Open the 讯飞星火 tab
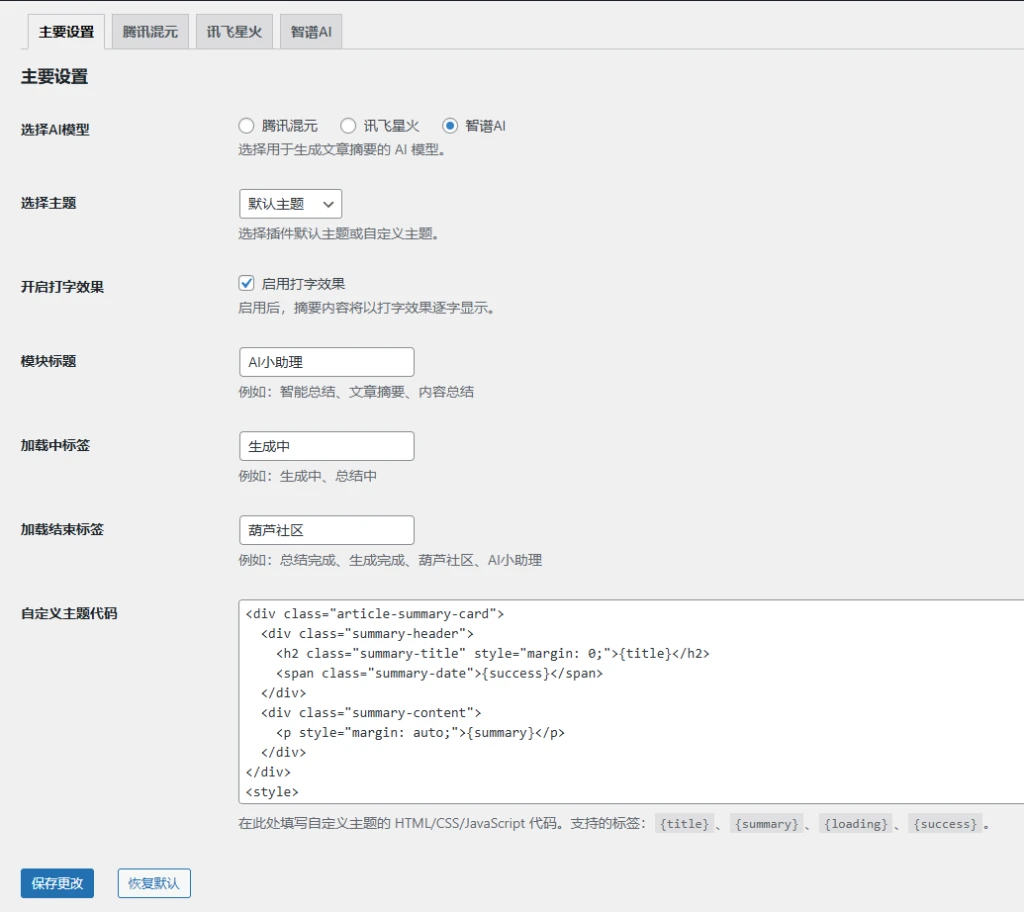 point(234,31)
